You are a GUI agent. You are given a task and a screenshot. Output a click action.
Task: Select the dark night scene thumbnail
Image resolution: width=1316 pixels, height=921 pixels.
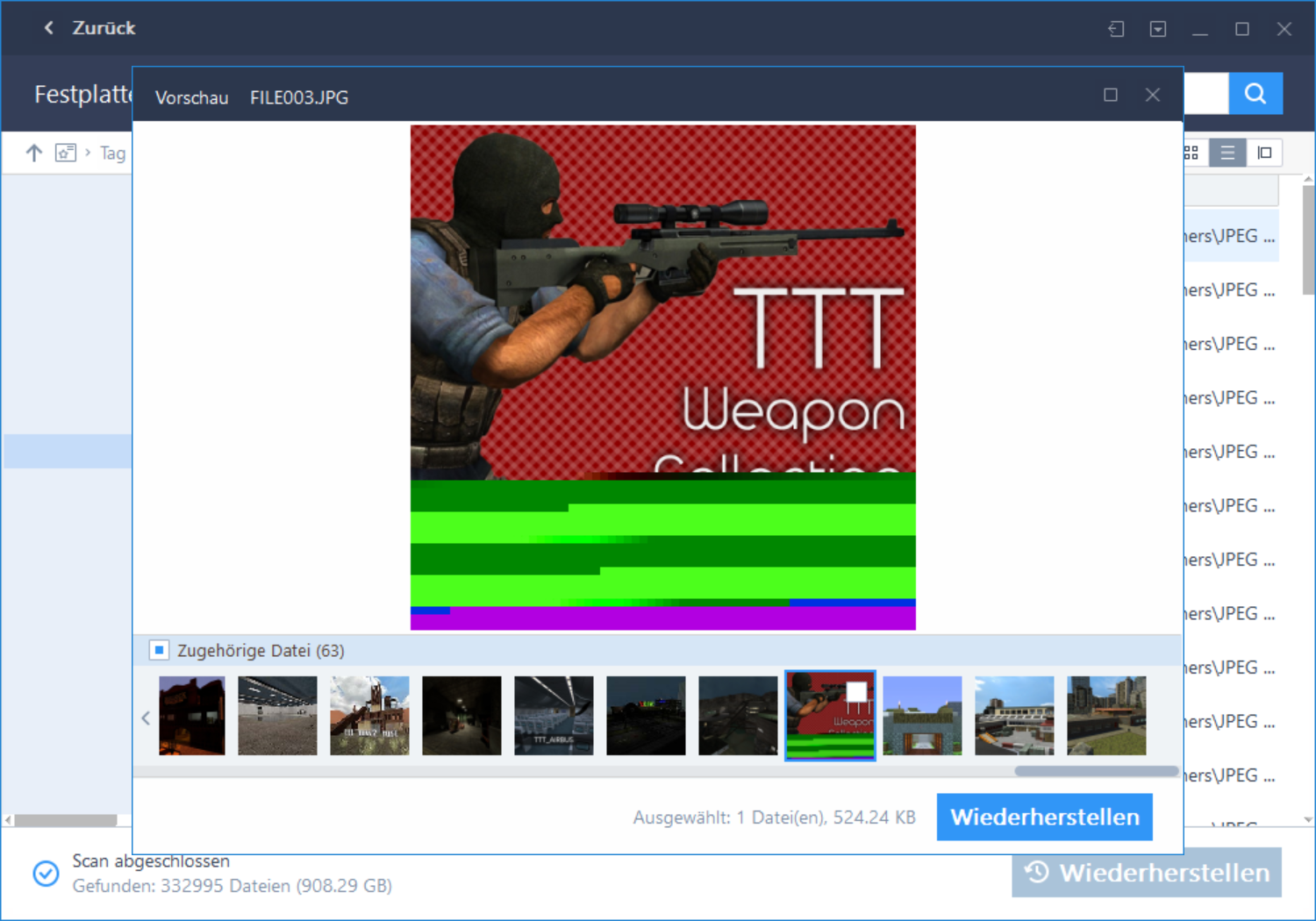pos(646,716)
